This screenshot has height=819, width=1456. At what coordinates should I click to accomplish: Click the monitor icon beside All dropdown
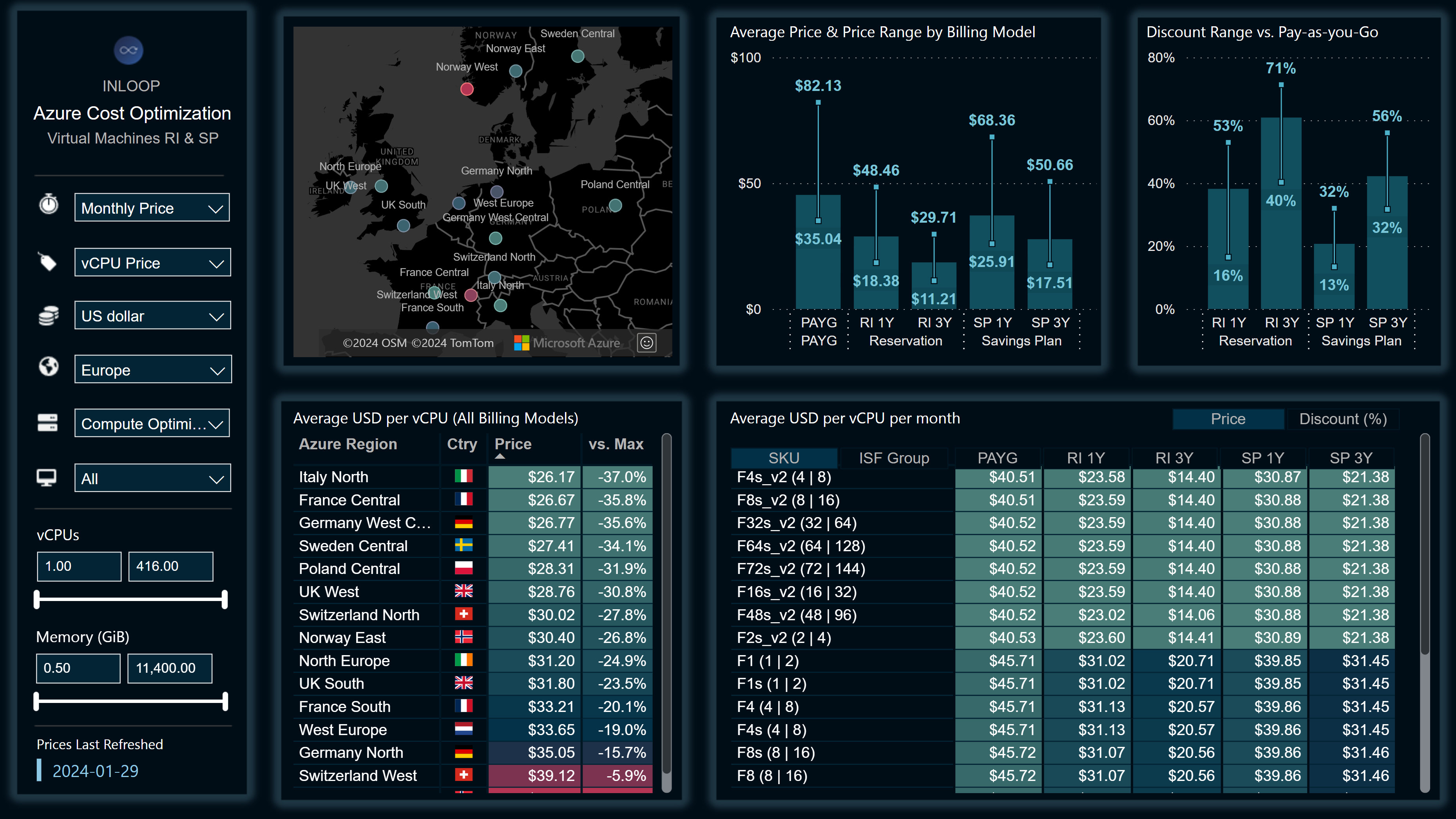pyautogui.click(x=46, y=478)
